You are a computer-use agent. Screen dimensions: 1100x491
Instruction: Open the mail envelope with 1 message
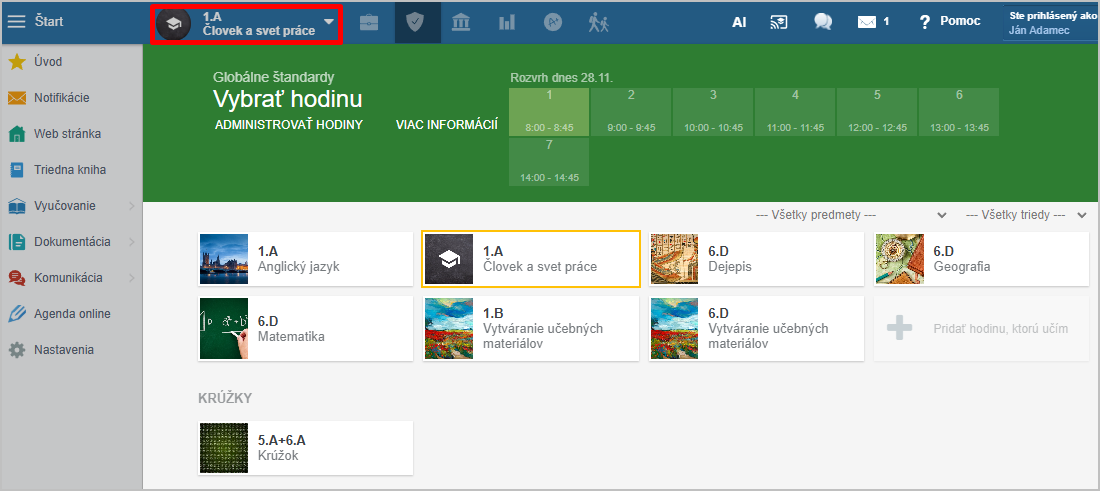point(873,22)
